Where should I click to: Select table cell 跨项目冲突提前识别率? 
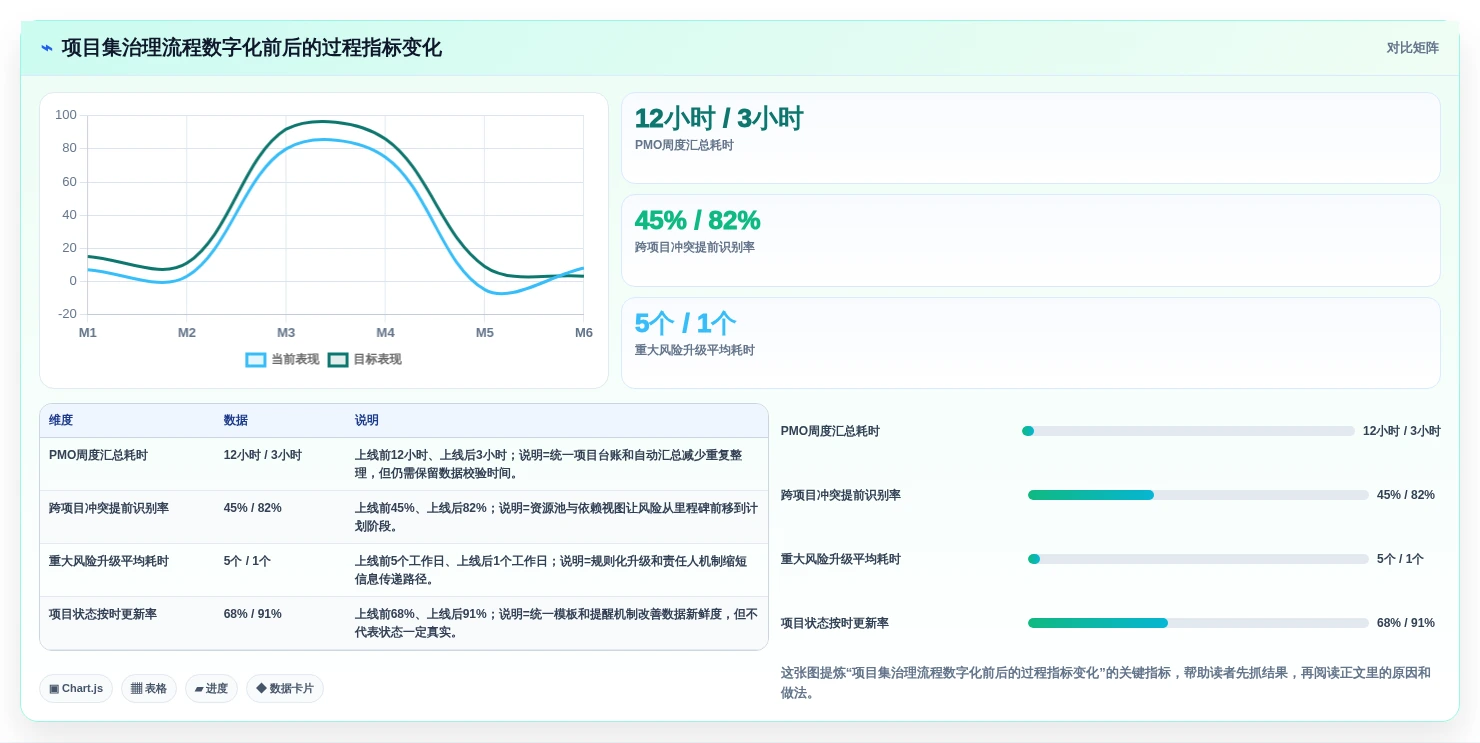[x=109, y=508]
